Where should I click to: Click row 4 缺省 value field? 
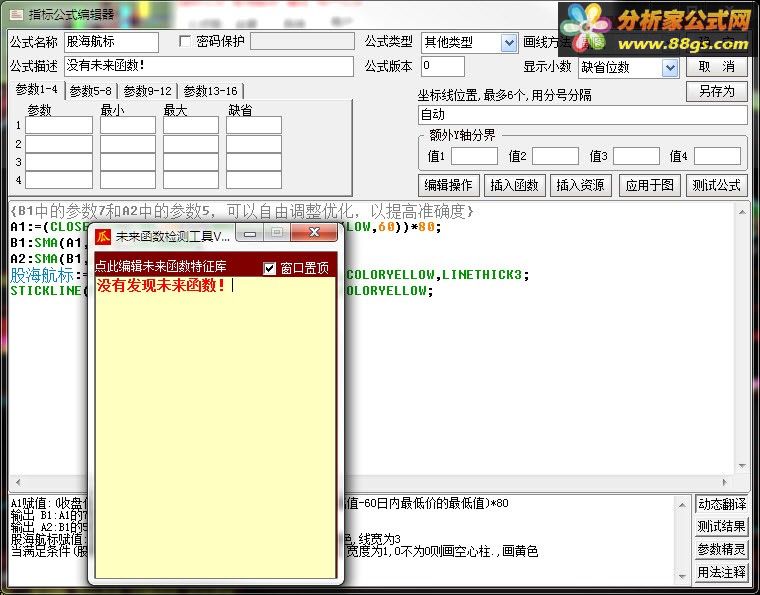[253, 180]
